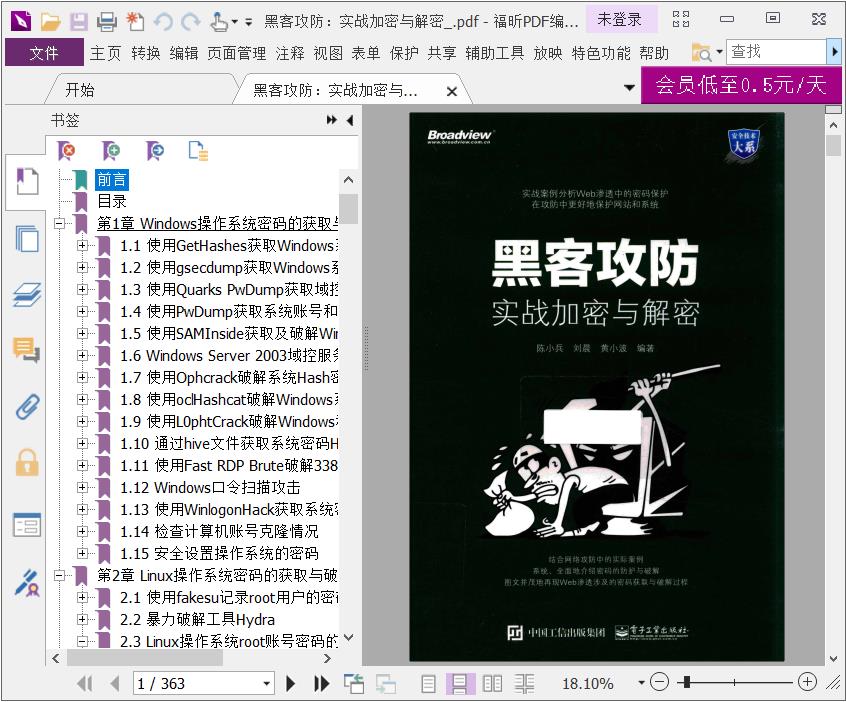Switch to the 开始 document tab
The image size is (846, 702).
point(80,90)
